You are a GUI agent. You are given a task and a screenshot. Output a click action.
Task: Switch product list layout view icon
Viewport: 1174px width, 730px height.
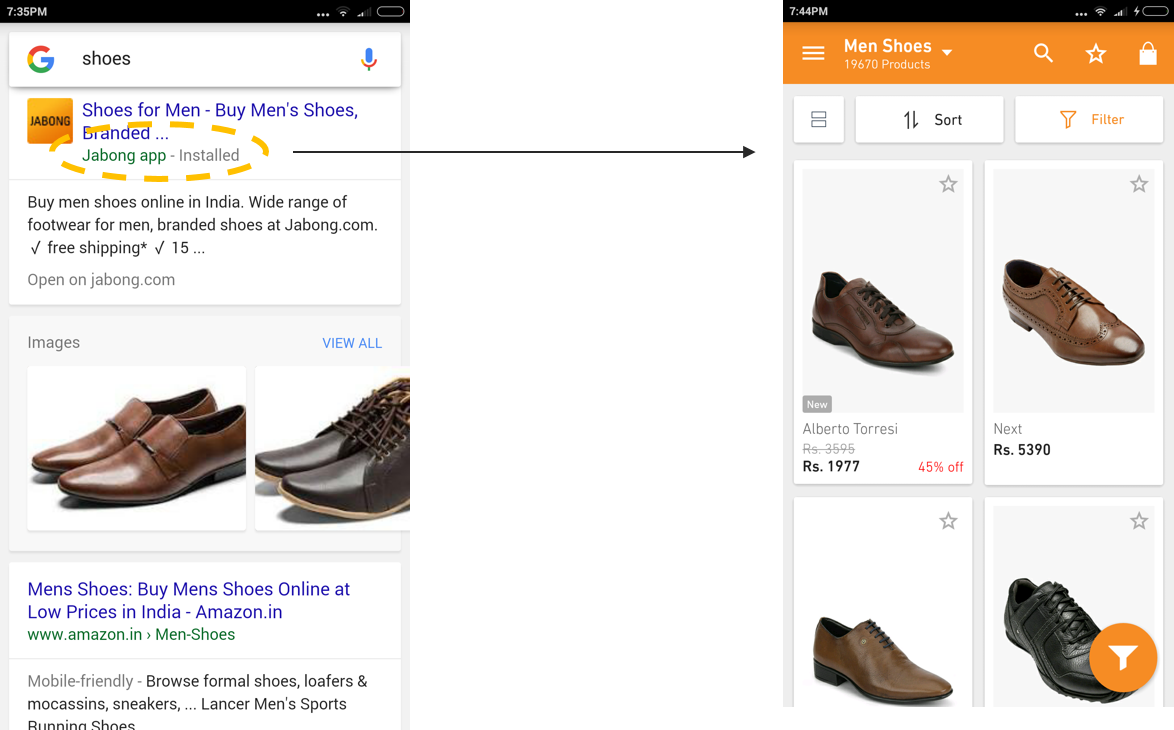click(818, 120)
